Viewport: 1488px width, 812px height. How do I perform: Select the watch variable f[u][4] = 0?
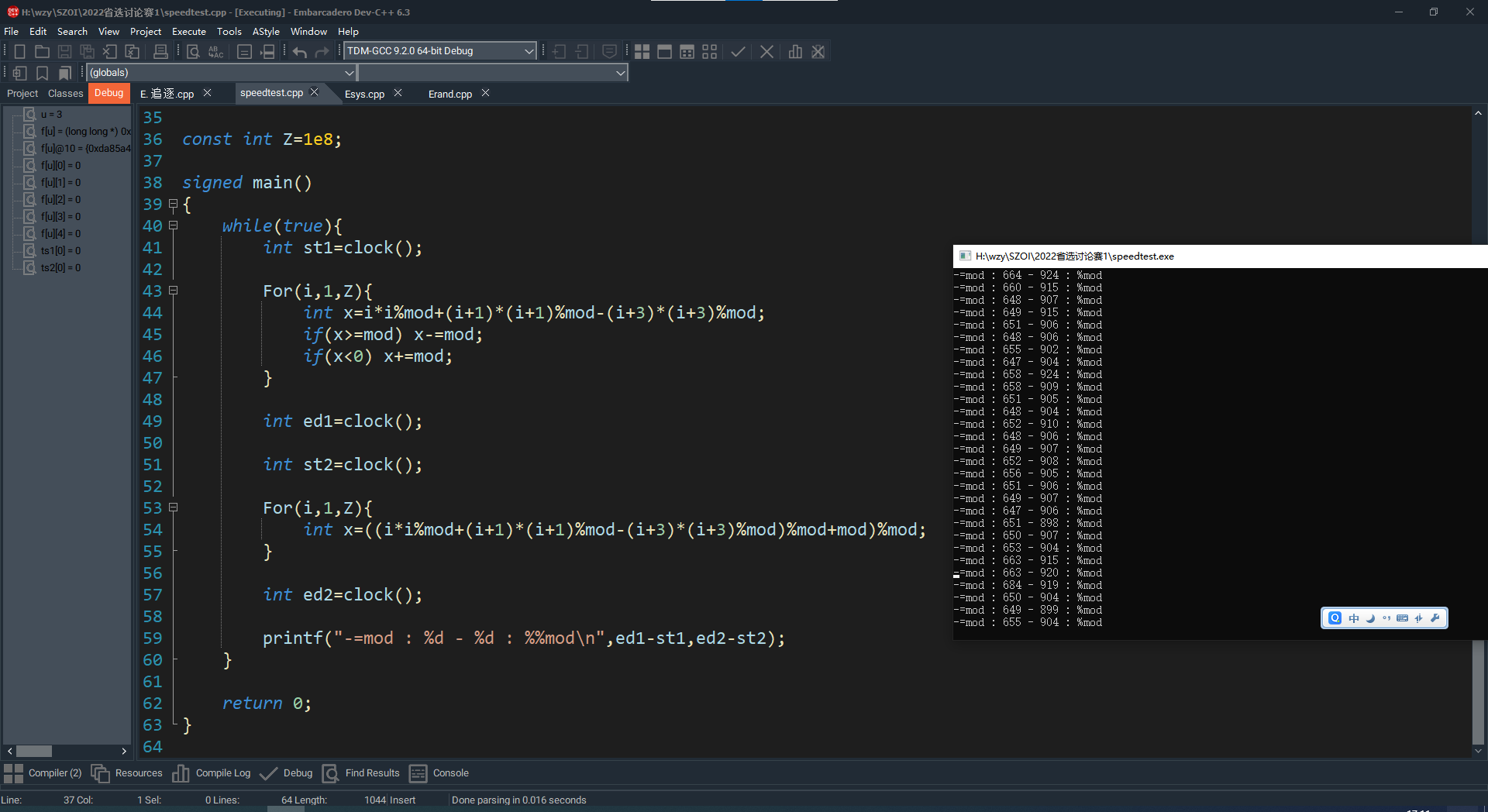60,233
